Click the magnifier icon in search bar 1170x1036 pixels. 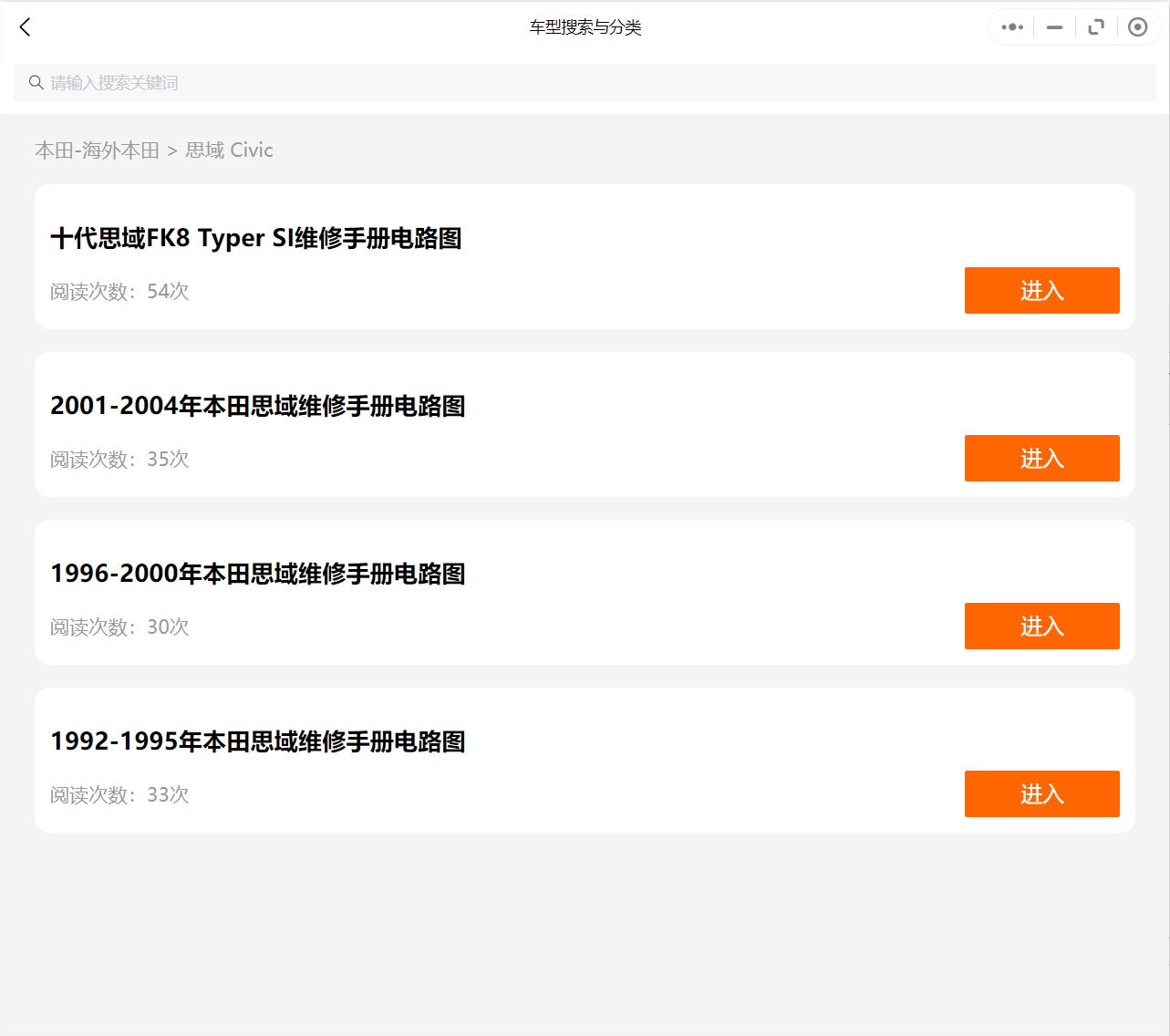pos(36,83)
